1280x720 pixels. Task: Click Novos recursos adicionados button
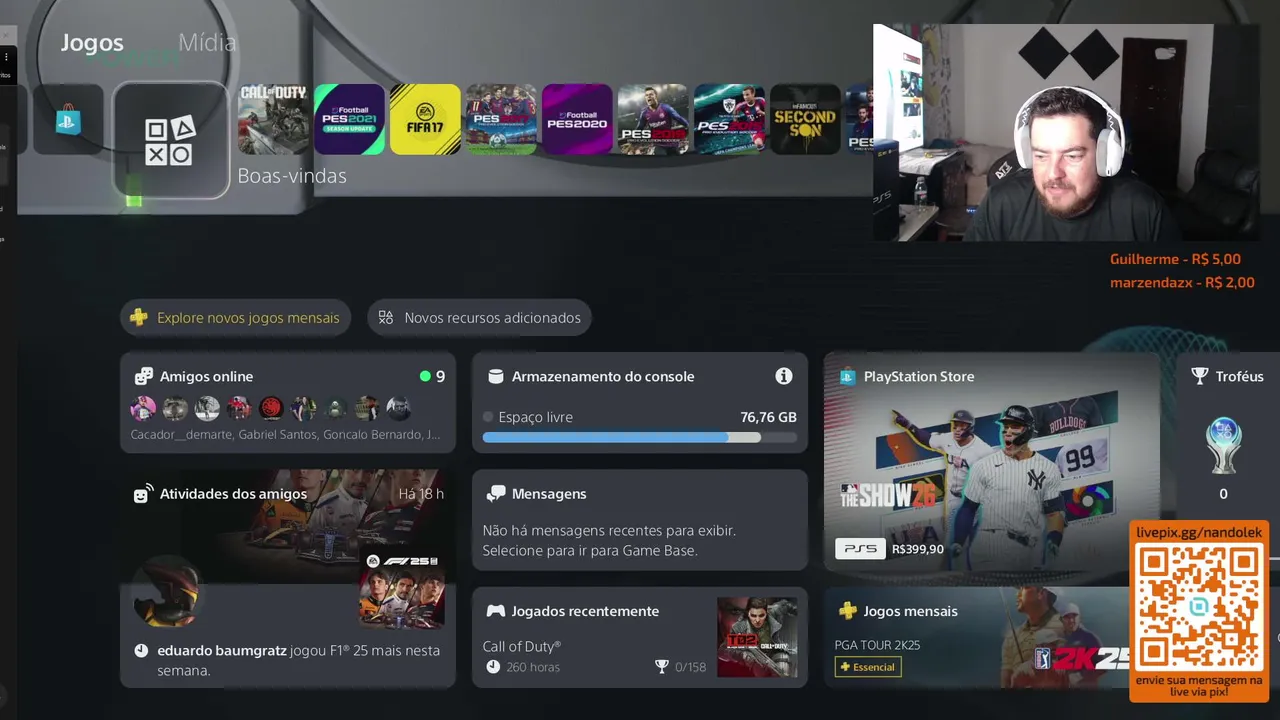click(x=480, y=318)
